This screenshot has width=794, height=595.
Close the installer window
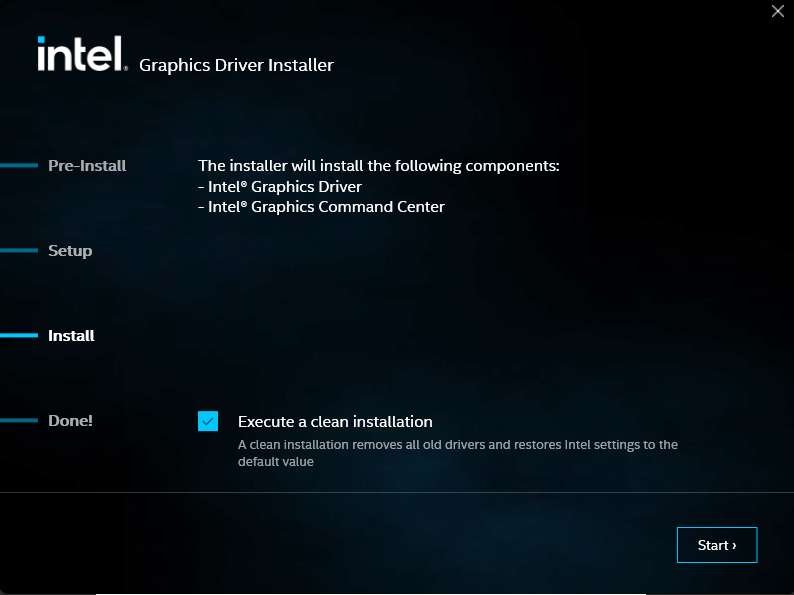click(778, 11)
